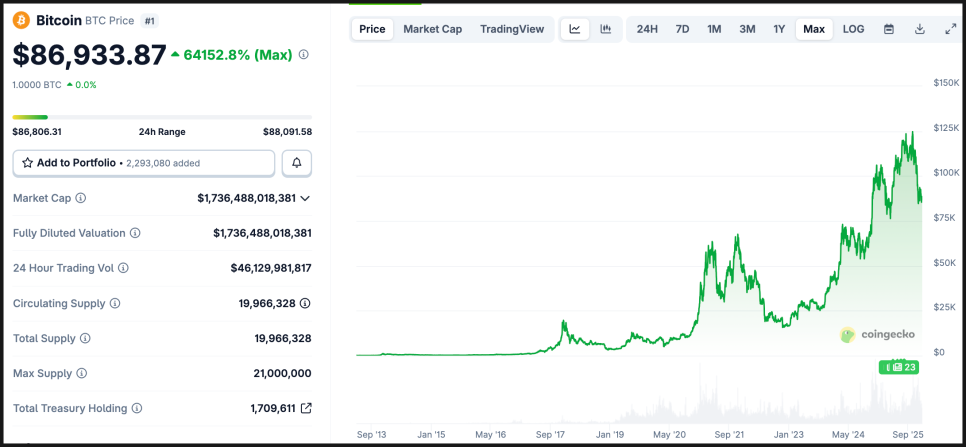Click the price alert bell icon
Viewport: 966px width, 447px height.
[297, 163]
